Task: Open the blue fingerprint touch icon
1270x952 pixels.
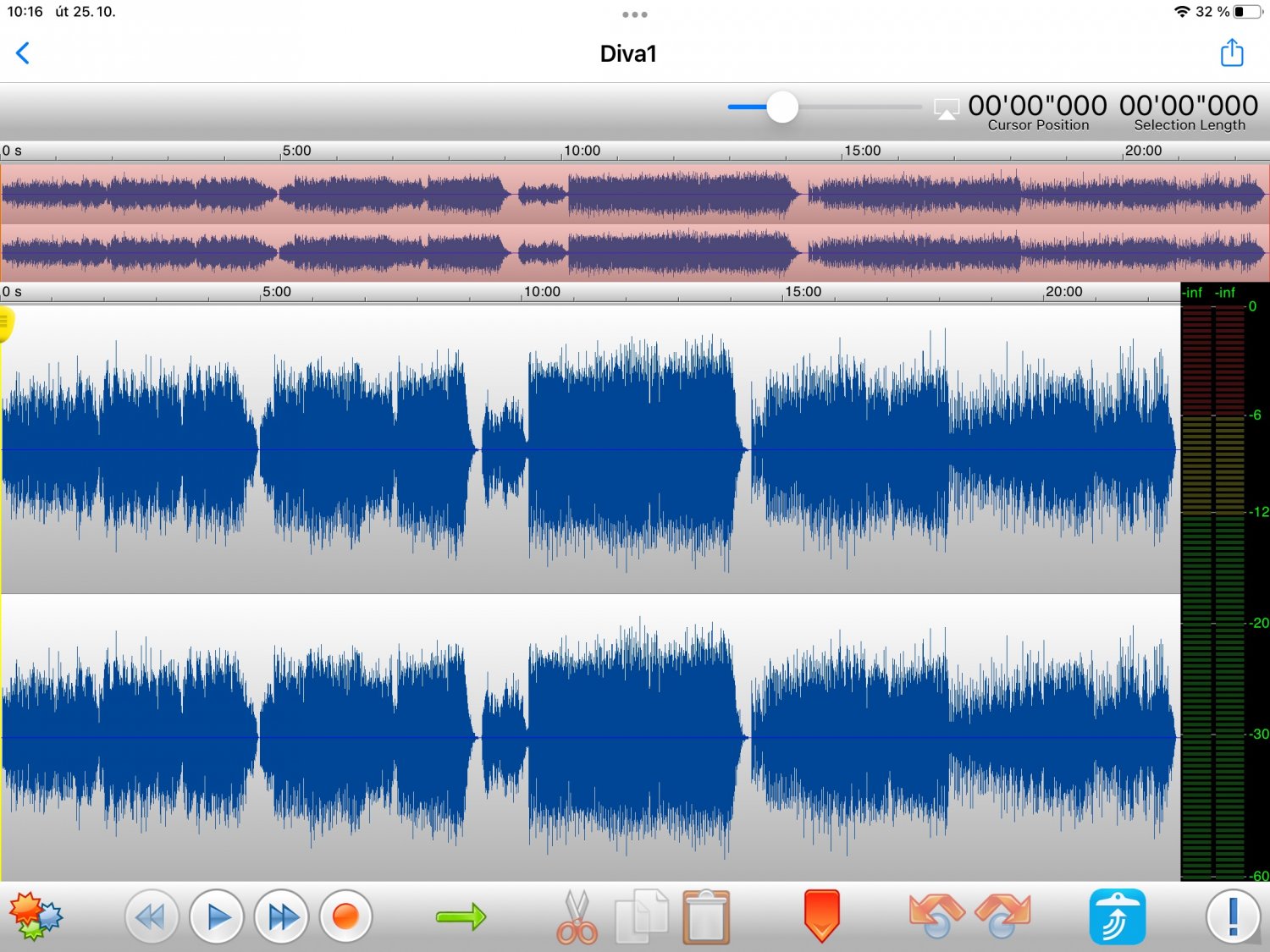Action: click(x=1118, y=916)
